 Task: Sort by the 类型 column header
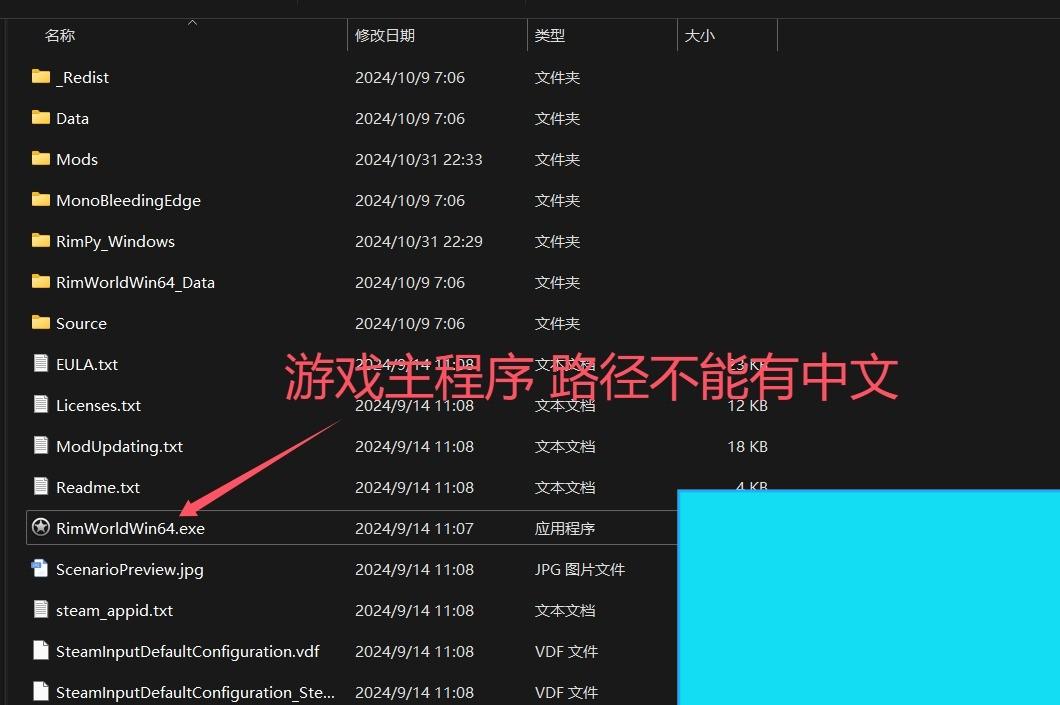(550, 35)
